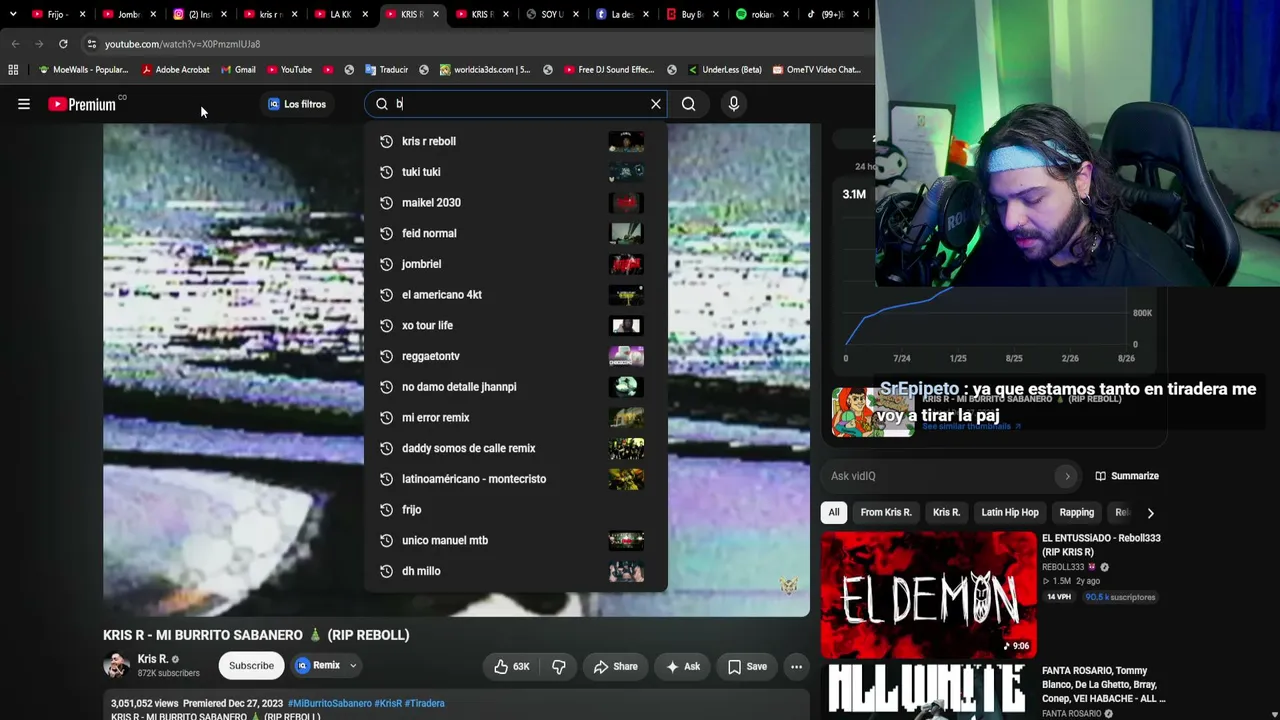
Task: Pick the 'tuki tuki' search suggestion
Action: [x=515, y=172]
